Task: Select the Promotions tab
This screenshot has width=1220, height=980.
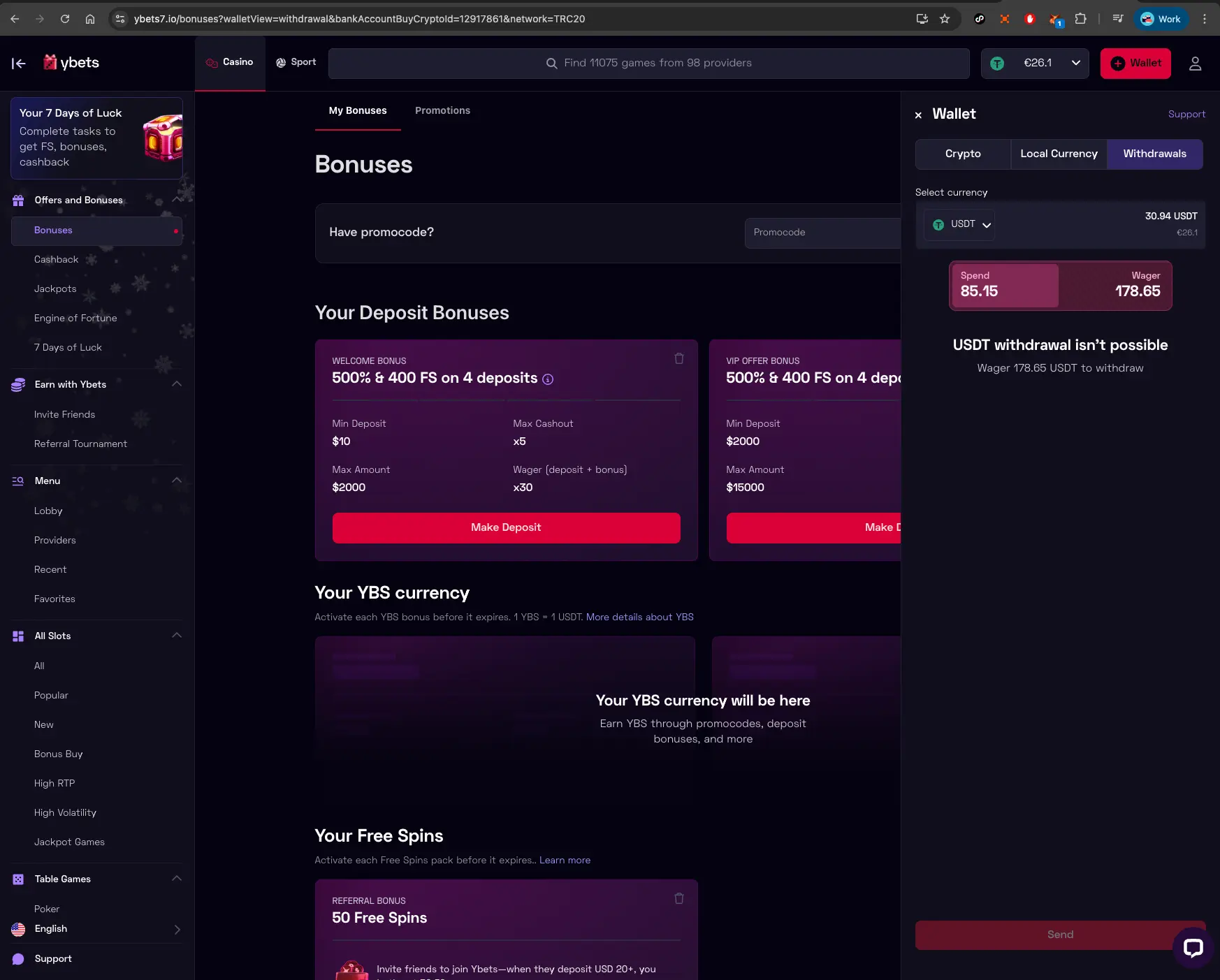Action: pyautogui.click(x=442, y=111)
